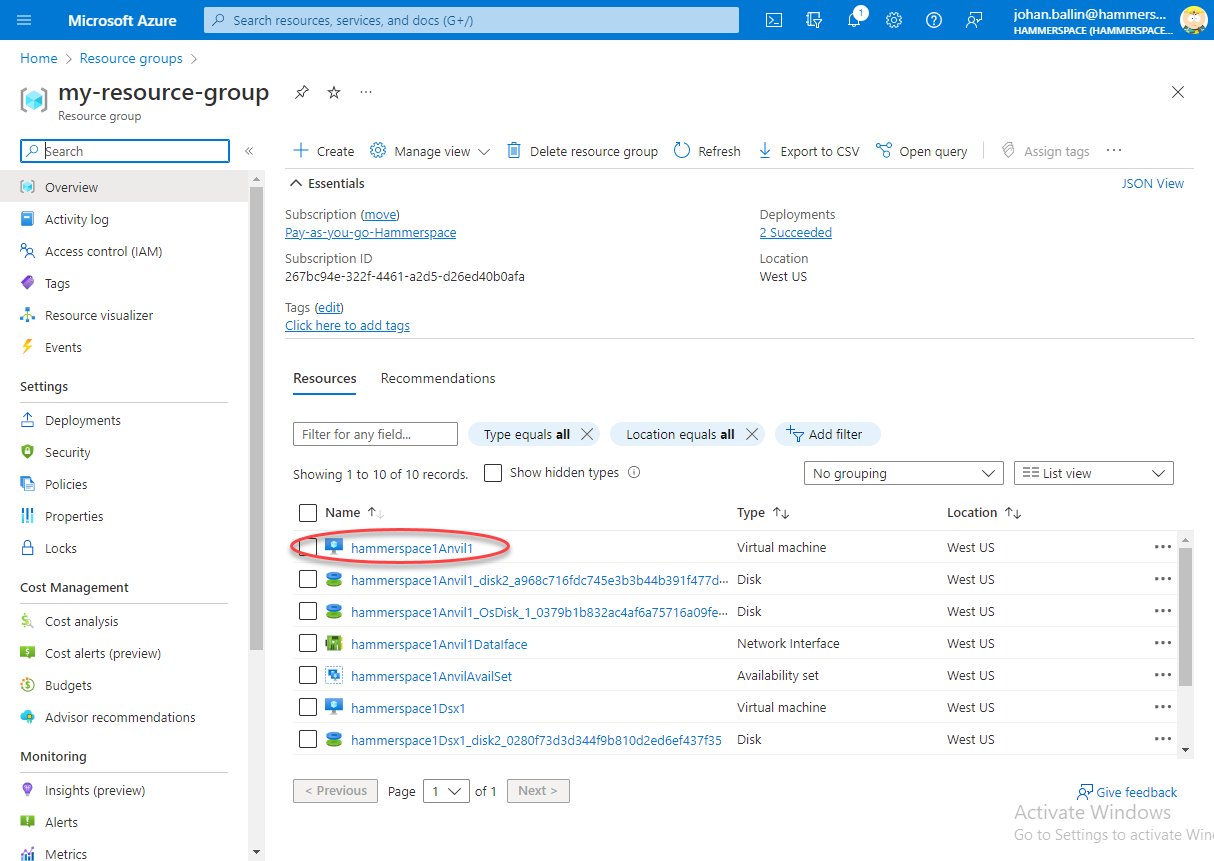This screenshot has height=861, width=1214.
Task: Click the Filter for any field box
Action: [375, 434]
